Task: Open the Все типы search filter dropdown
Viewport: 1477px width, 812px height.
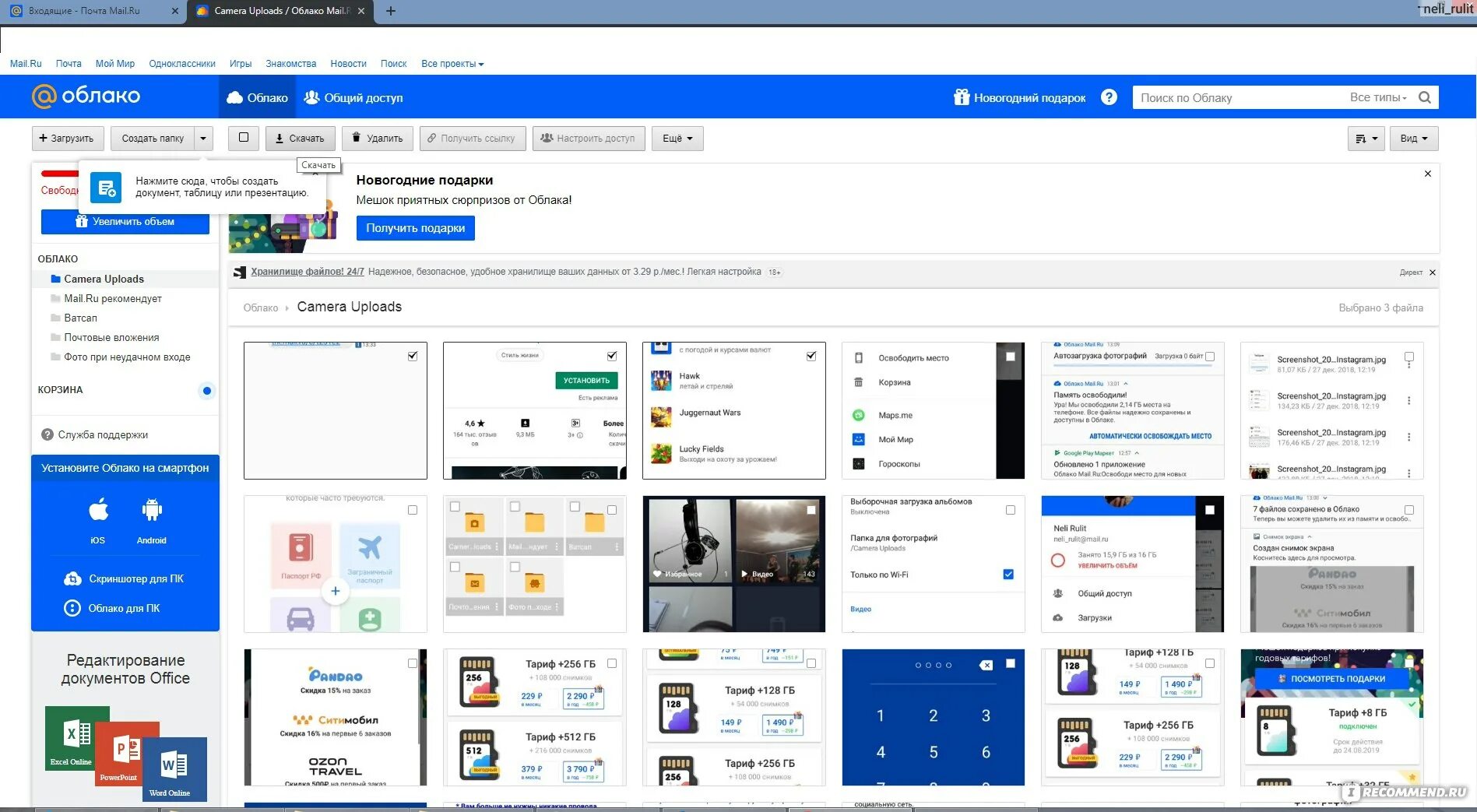Action: coord(1378,97)
